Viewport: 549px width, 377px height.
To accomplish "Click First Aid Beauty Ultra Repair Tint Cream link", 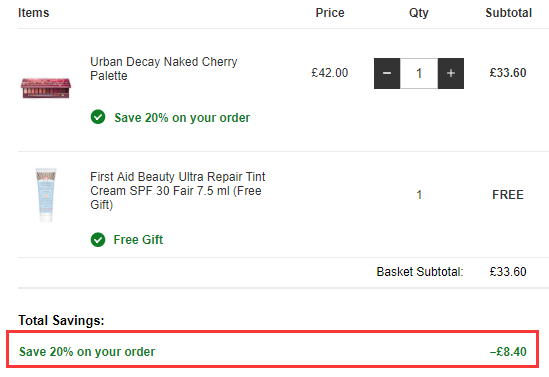I will coord(178,190).
